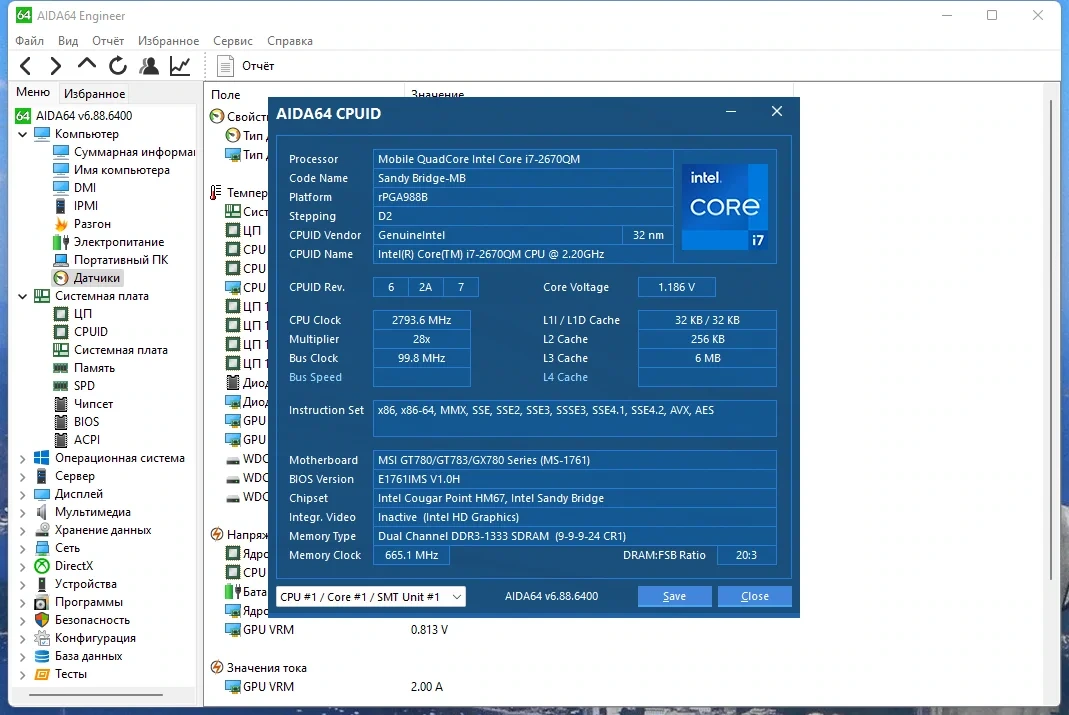Click the tree panel horizontal scrollbar

point(96,695)
